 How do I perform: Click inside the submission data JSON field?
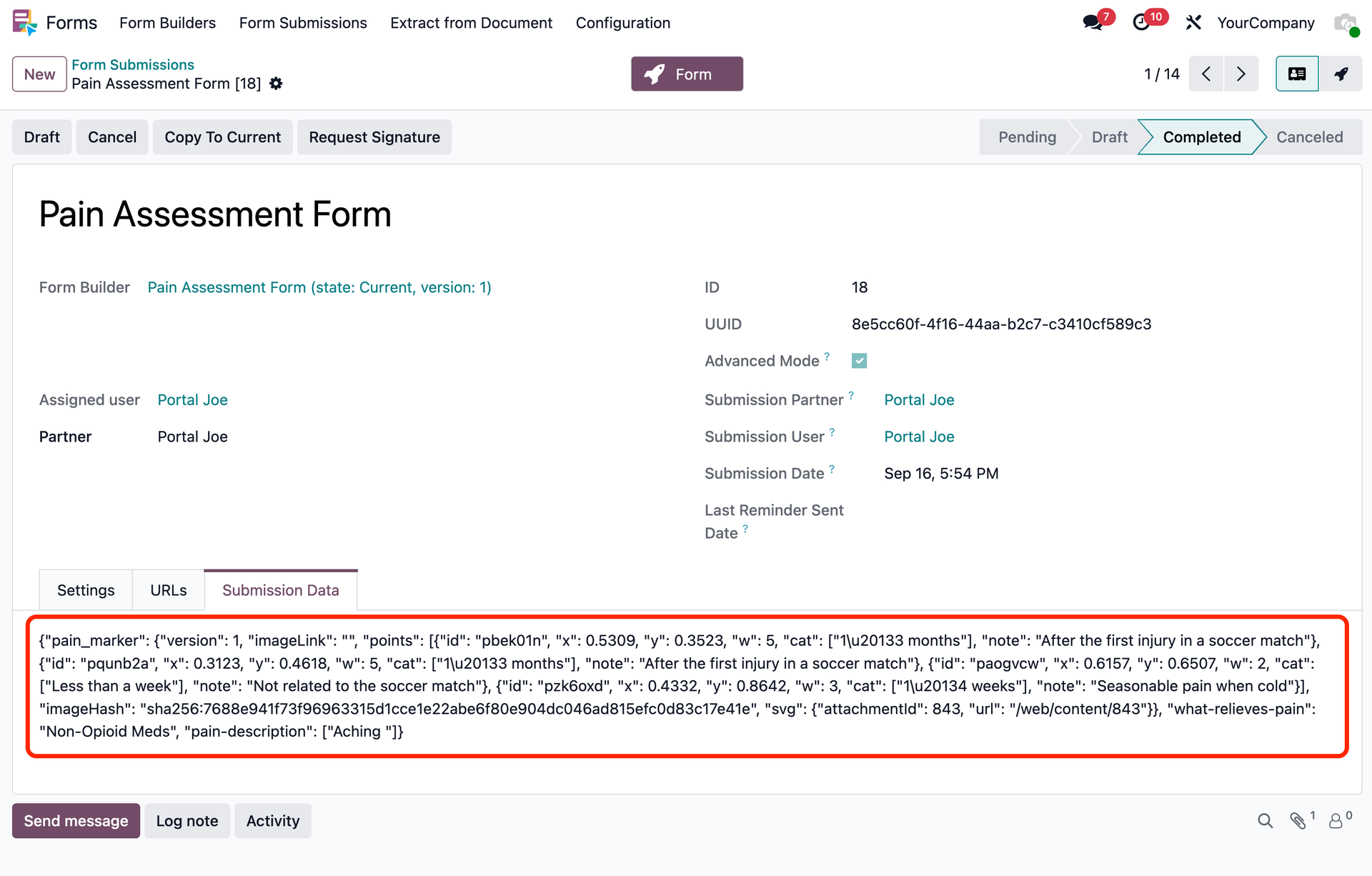687,686
